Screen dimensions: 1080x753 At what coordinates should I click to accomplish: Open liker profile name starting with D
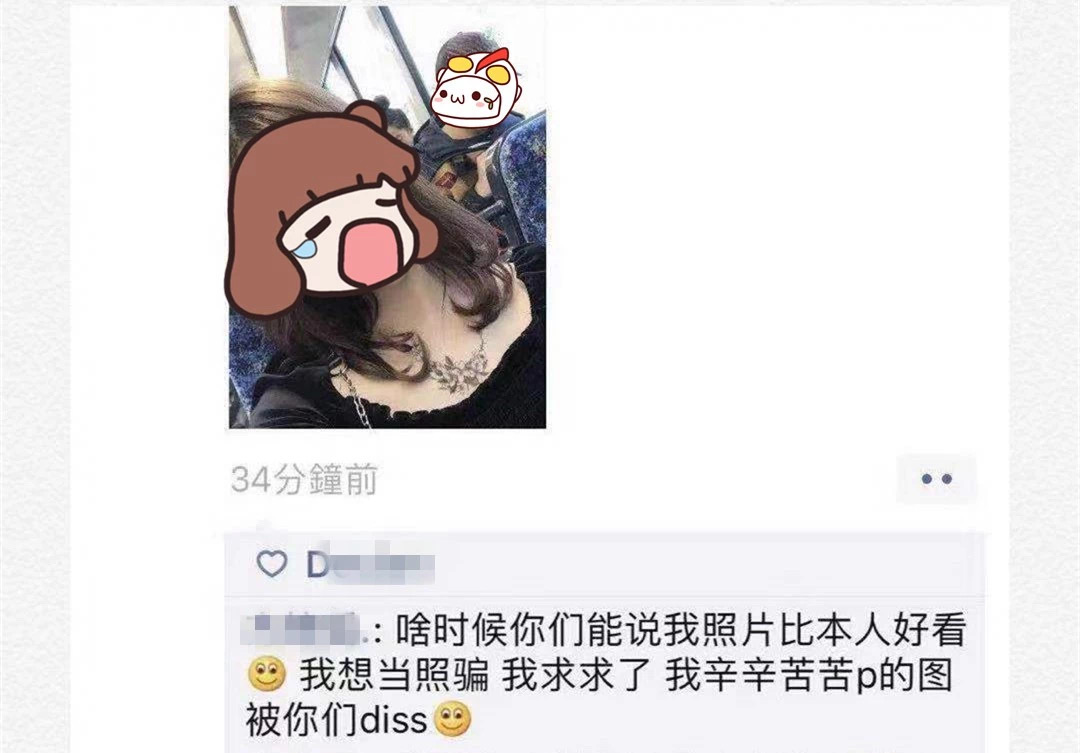click(370, 564)
